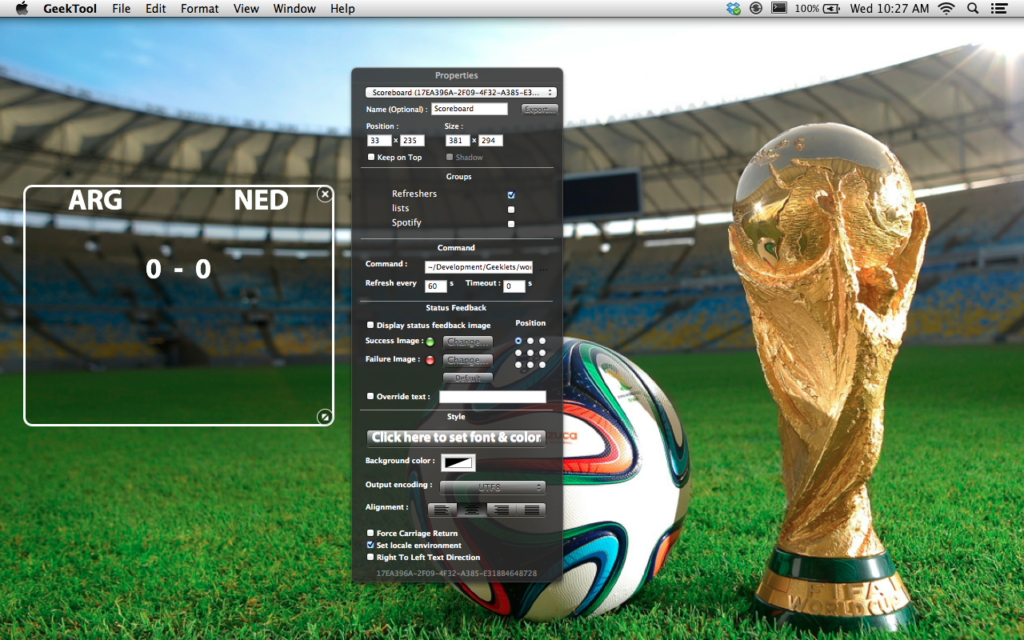Click the Export button

pyautogui.click(x=539, y=109)
